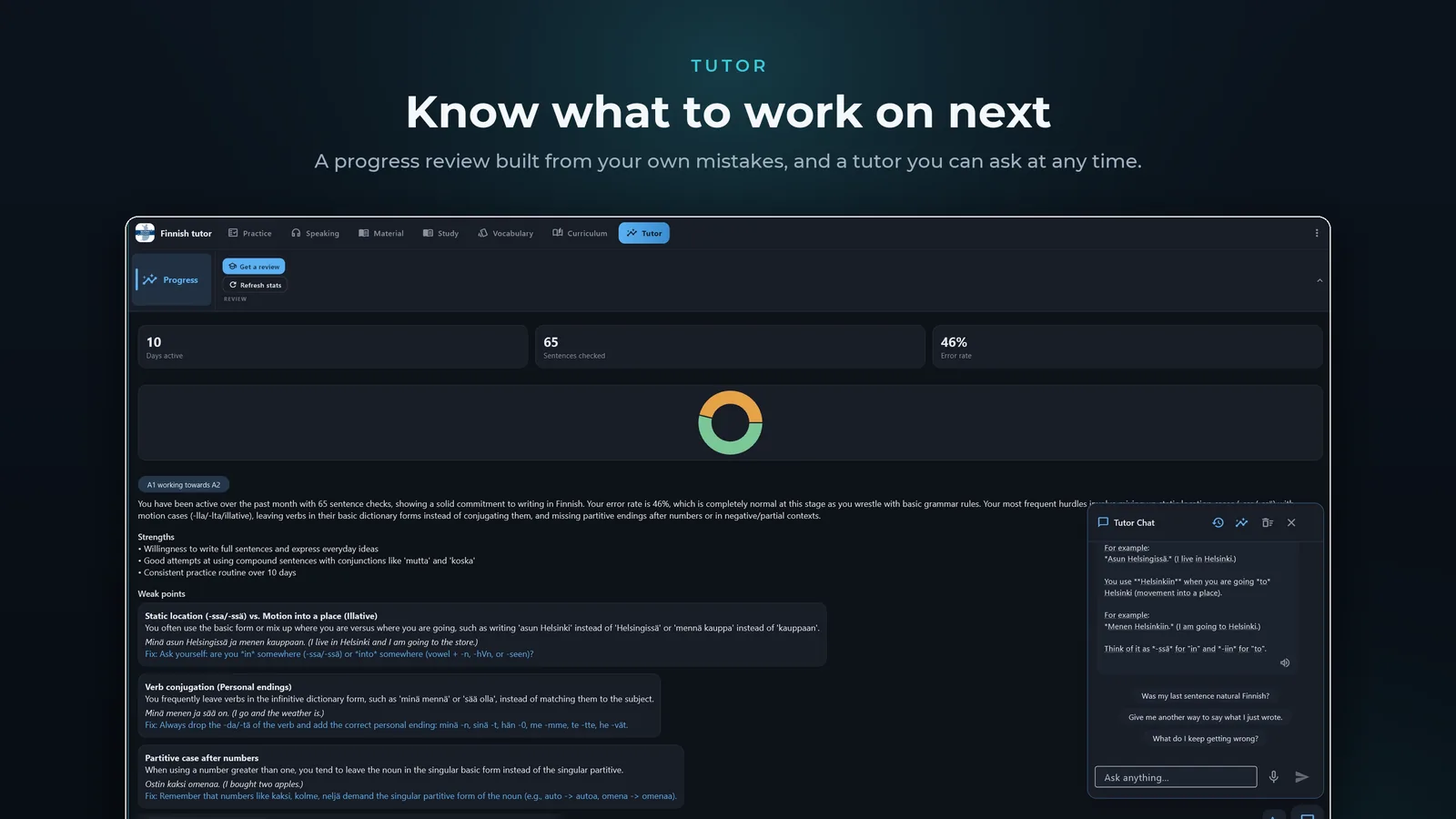This screenshot has height=819, width=1456.
Task: Click the Tutor Chat bubble icon
Action: tap(1103, 522)
